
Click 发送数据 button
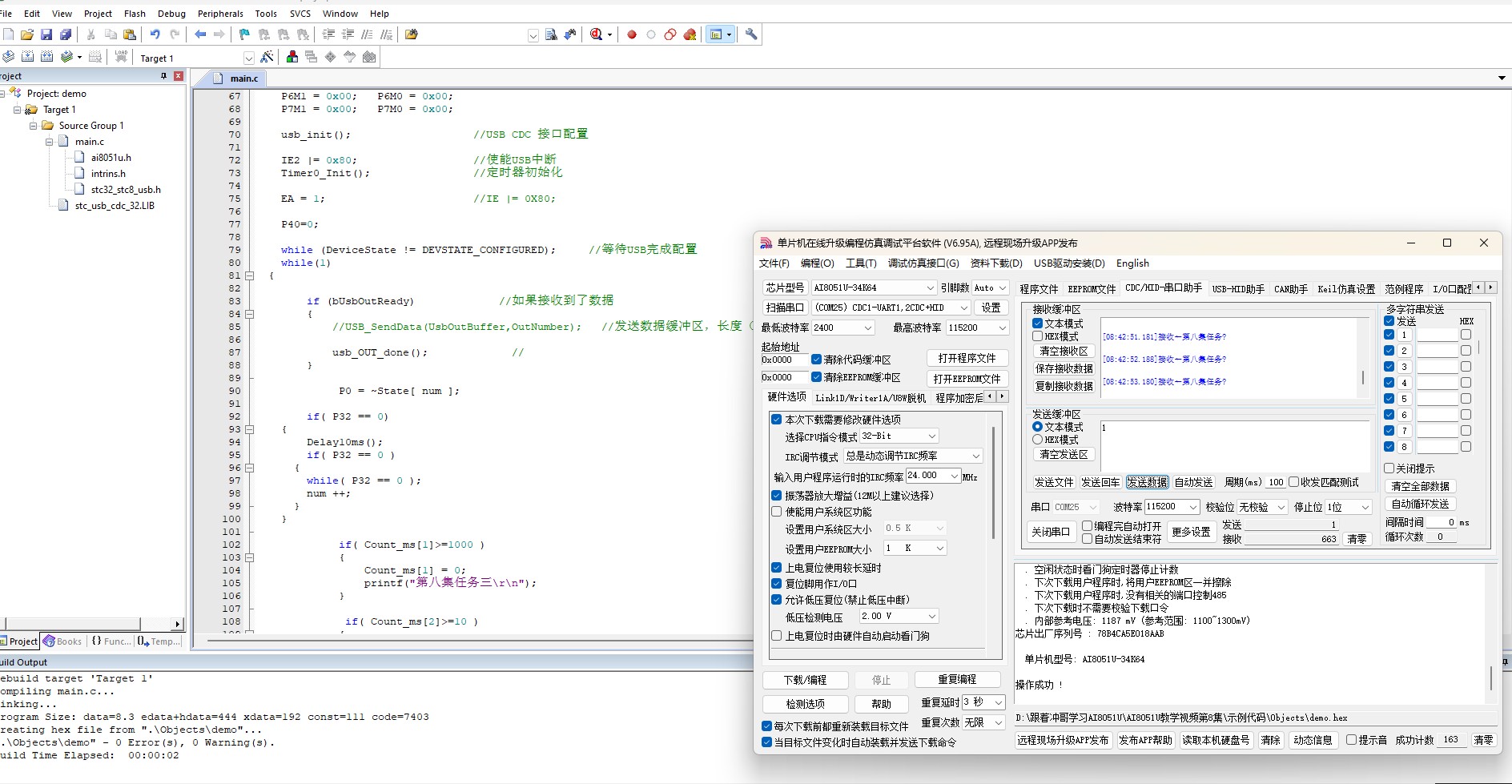point(1147,482)
